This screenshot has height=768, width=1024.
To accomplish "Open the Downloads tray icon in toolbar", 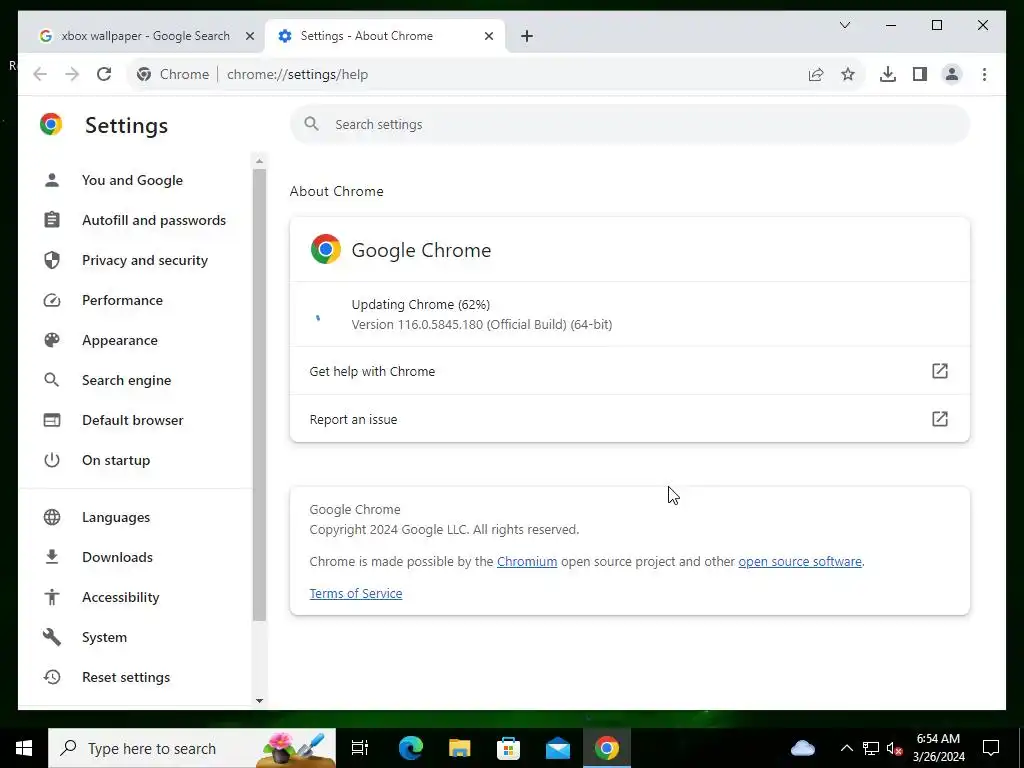I will (888, 74).
